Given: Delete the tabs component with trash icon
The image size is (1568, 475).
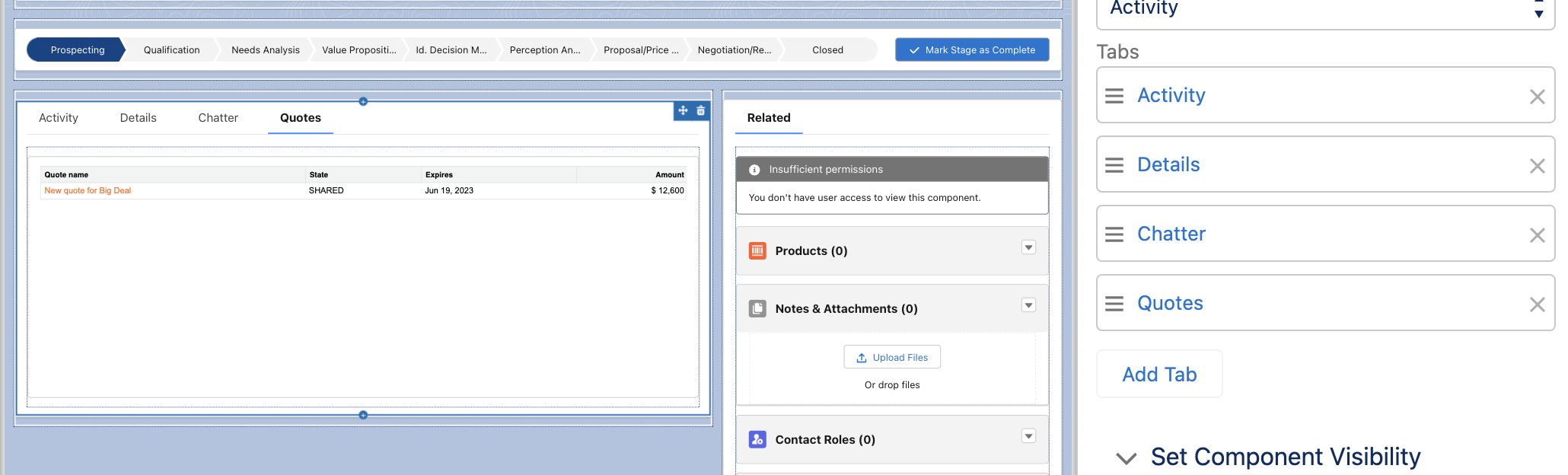Looking at the screenshot, I should pyautogui.click(x=701, y=111).
